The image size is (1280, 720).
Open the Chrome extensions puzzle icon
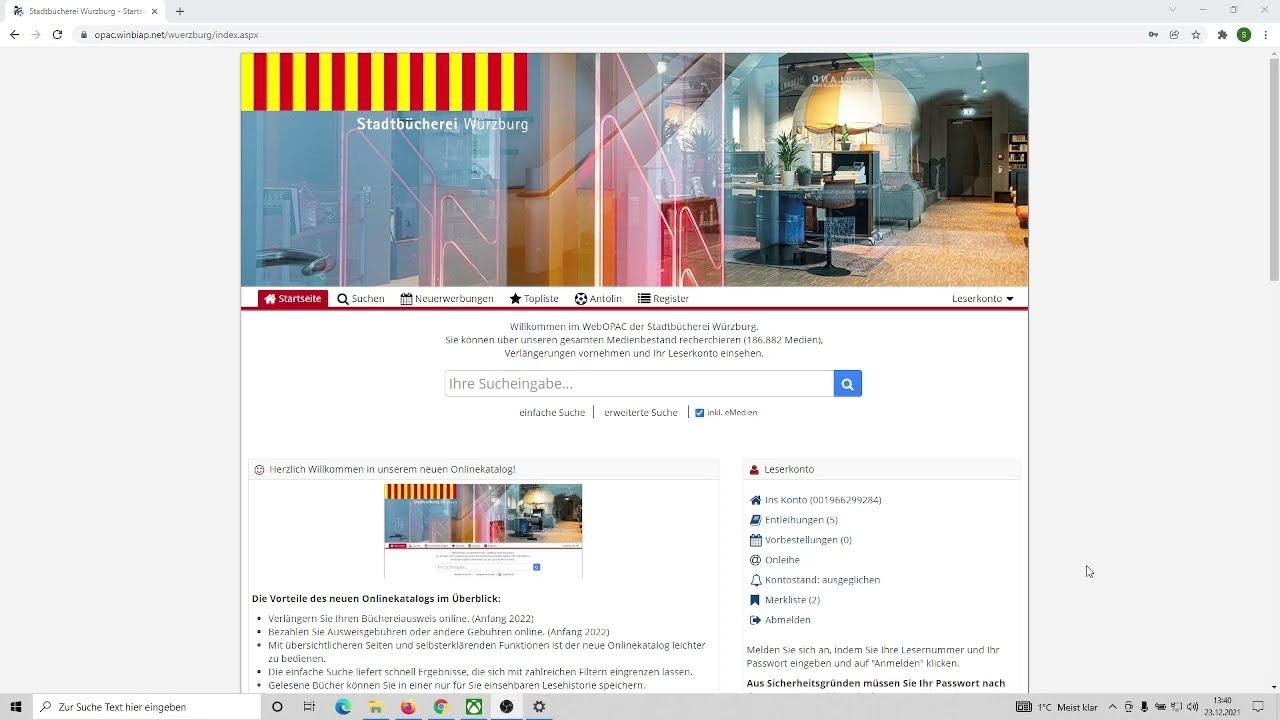click(1222, 35)
